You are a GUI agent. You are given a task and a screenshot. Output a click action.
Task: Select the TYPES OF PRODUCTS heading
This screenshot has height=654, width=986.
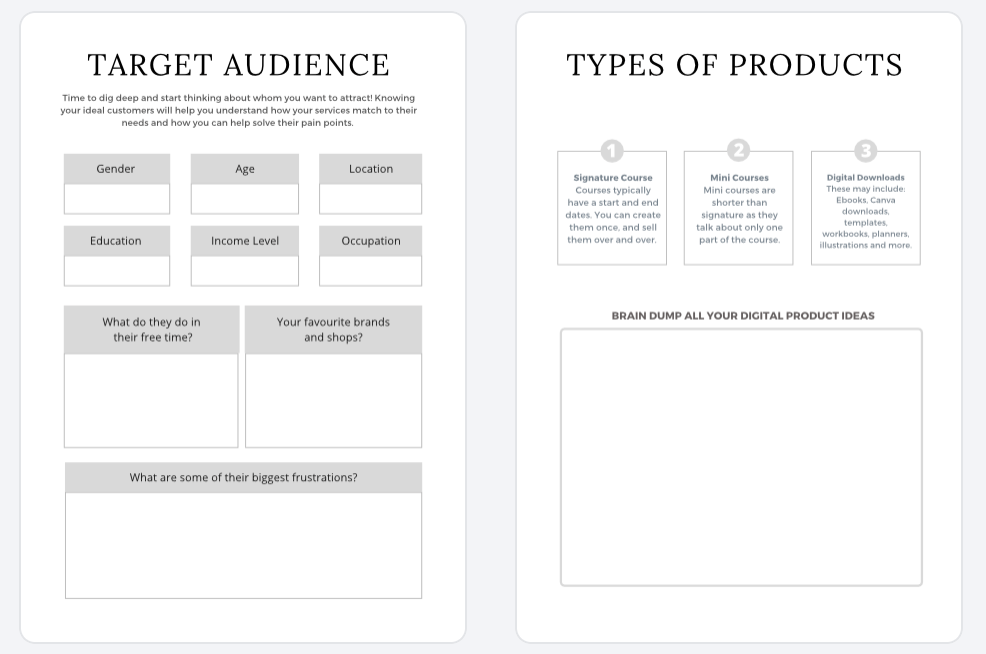[734, 65]
